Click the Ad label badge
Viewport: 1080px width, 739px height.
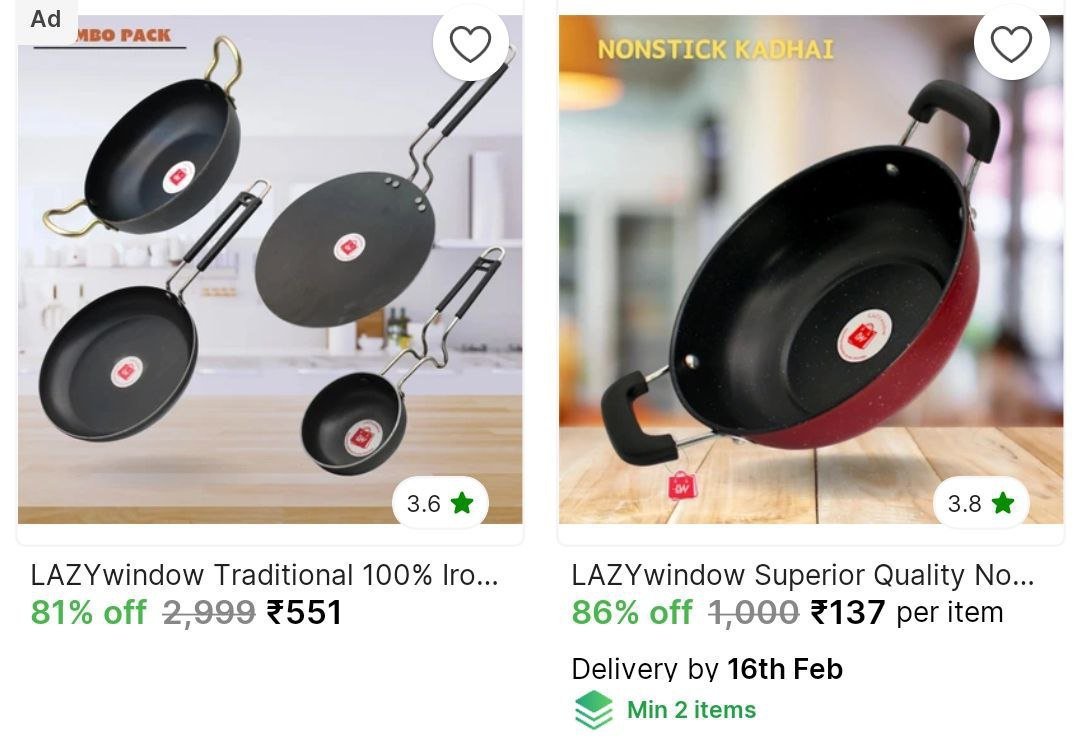45,19
